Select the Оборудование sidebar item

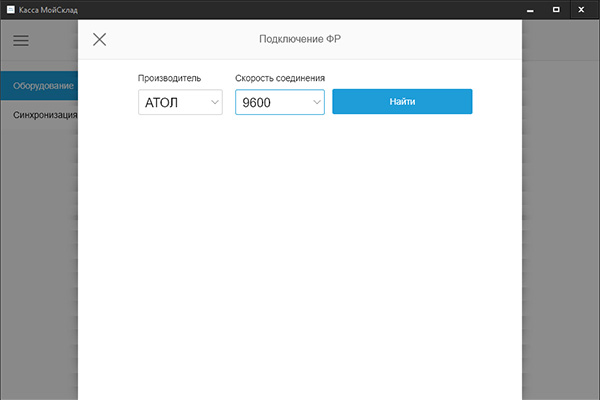click(39, 85)
